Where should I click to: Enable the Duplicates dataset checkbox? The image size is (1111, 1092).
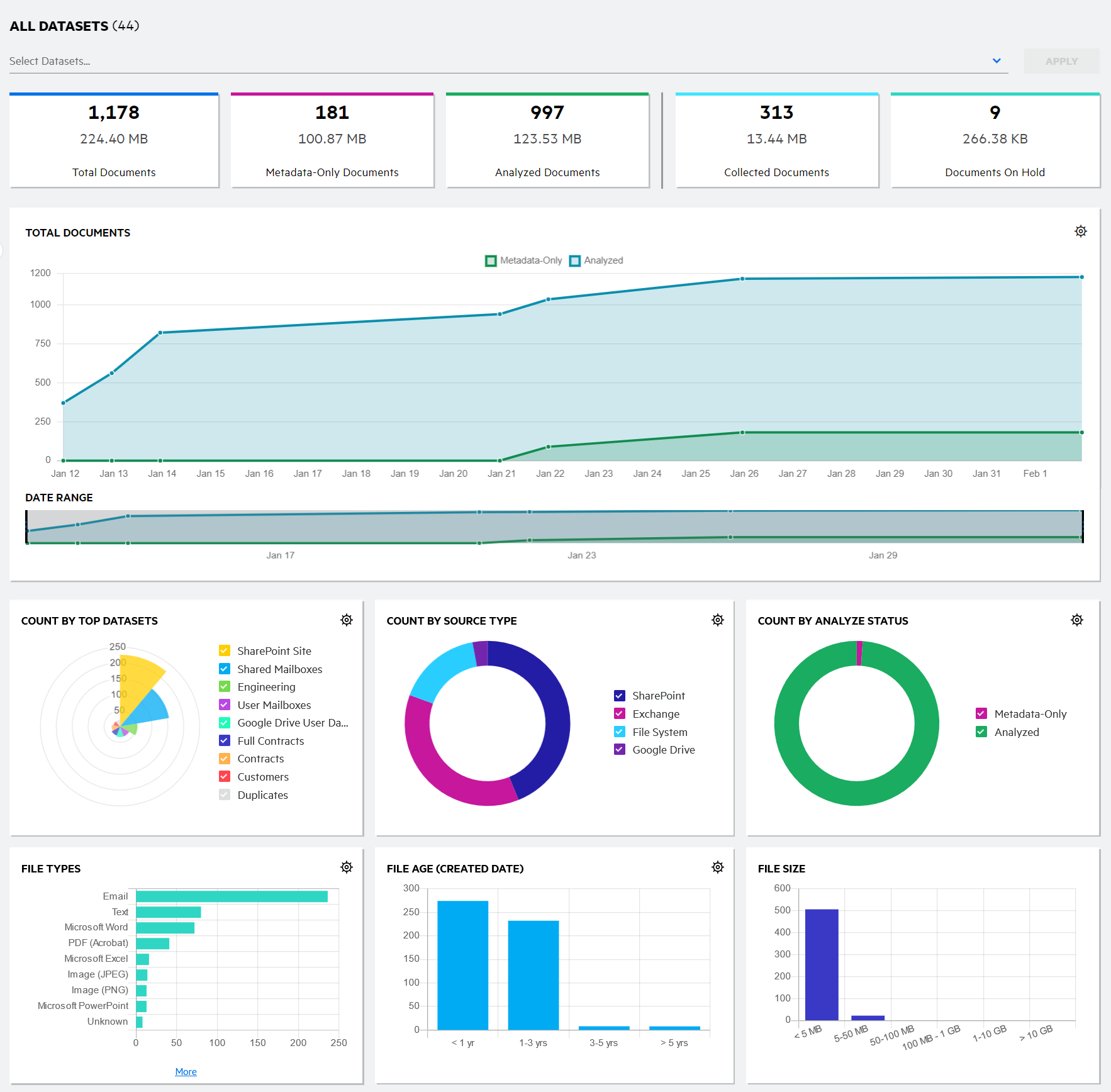click(x=225, y=794)
